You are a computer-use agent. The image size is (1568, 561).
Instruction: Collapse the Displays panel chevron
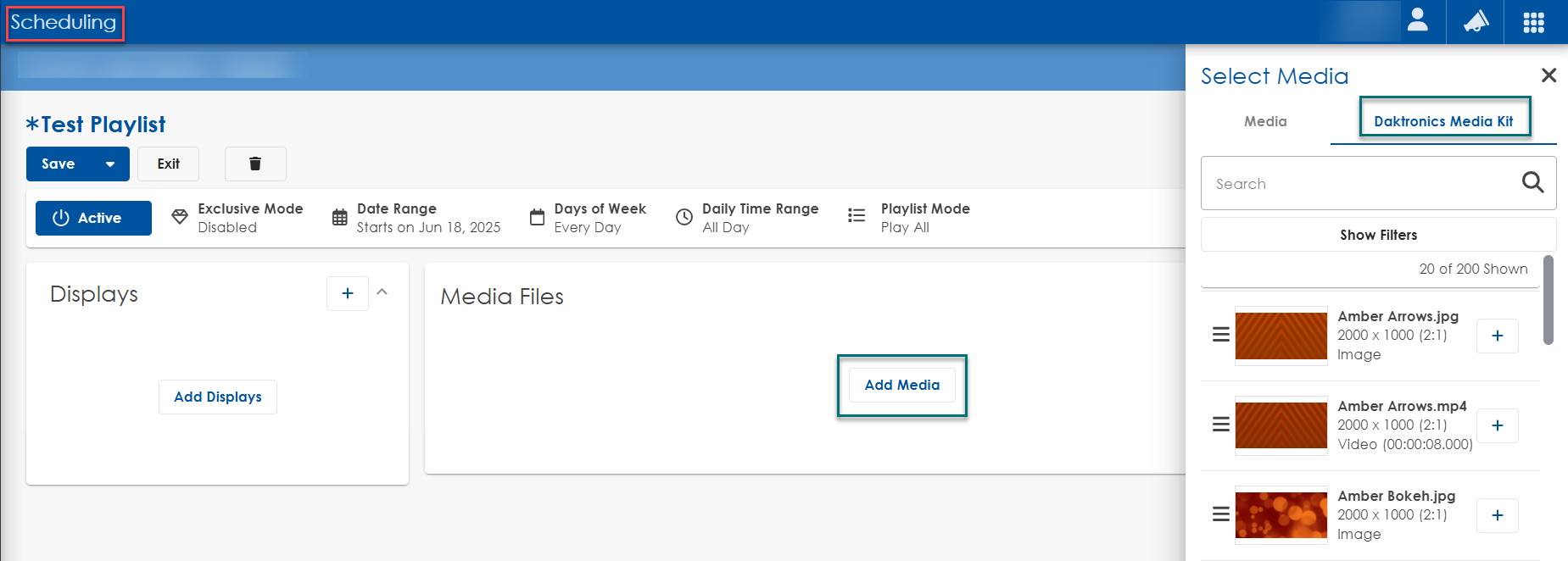pyautogui.click(x=382, y=292)
